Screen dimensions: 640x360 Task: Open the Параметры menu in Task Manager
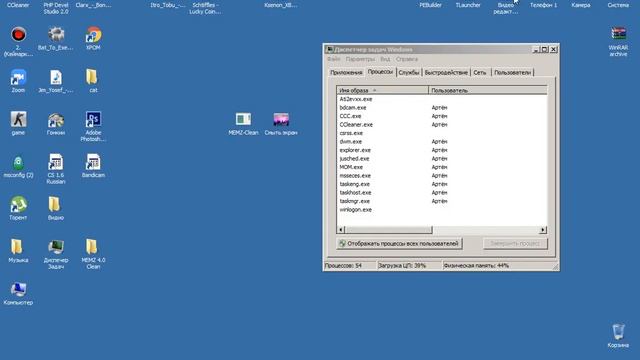(360, 59)
